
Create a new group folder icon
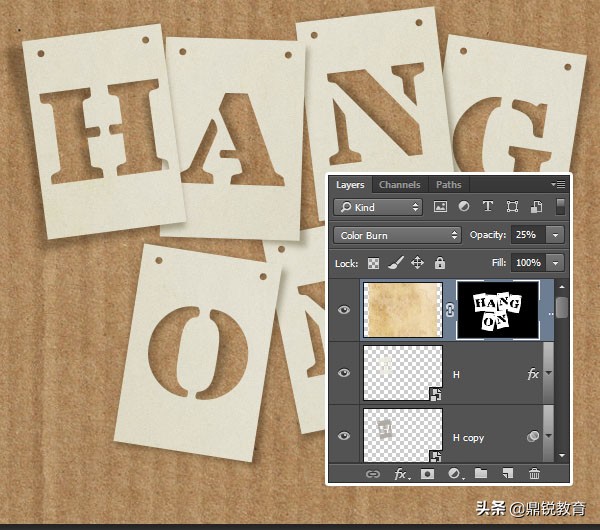pos(480,473)
